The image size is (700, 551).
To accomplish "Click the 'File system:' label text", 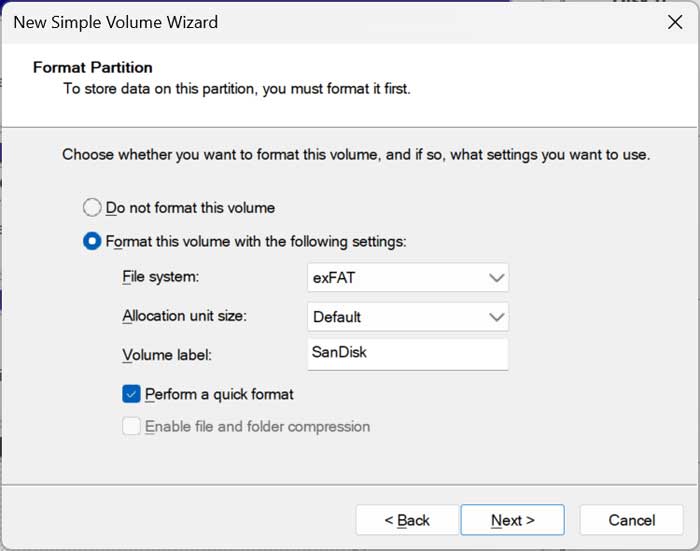I will pyautogui.click(x=161, y=277).
